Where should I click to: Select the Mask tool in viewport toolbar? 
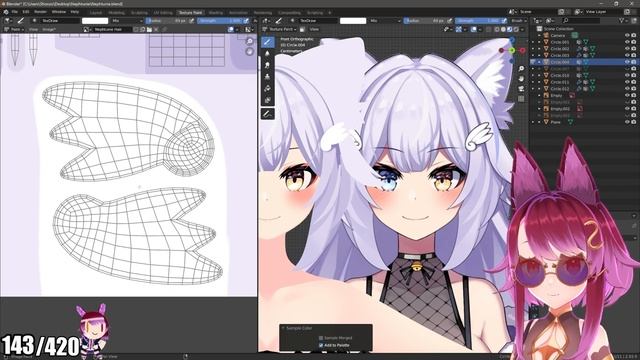[267, 100]
